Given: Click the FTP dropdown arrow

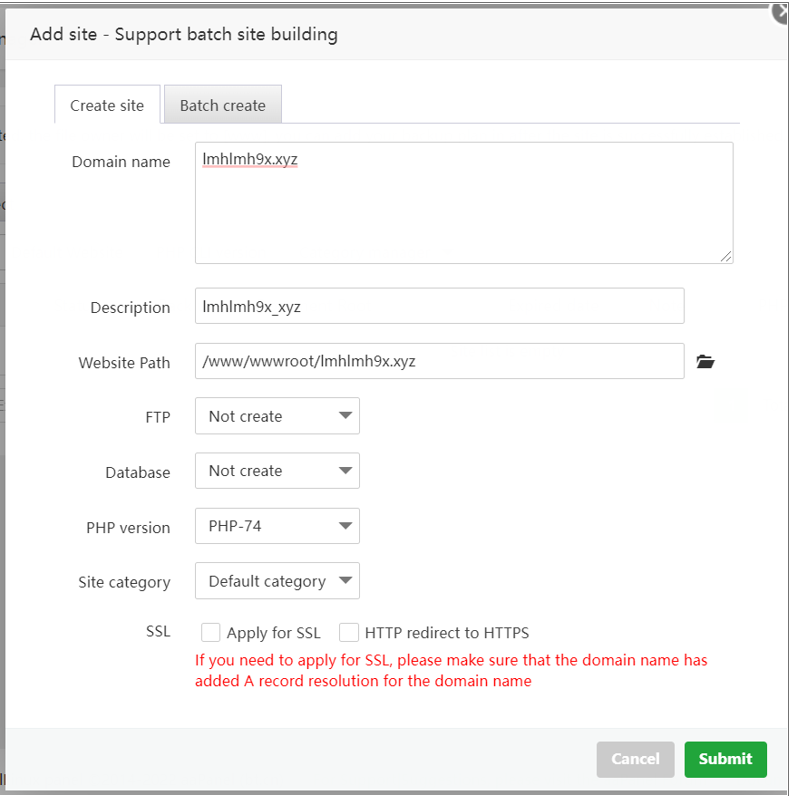Looking at the screenshot, I should coord(345,416).
